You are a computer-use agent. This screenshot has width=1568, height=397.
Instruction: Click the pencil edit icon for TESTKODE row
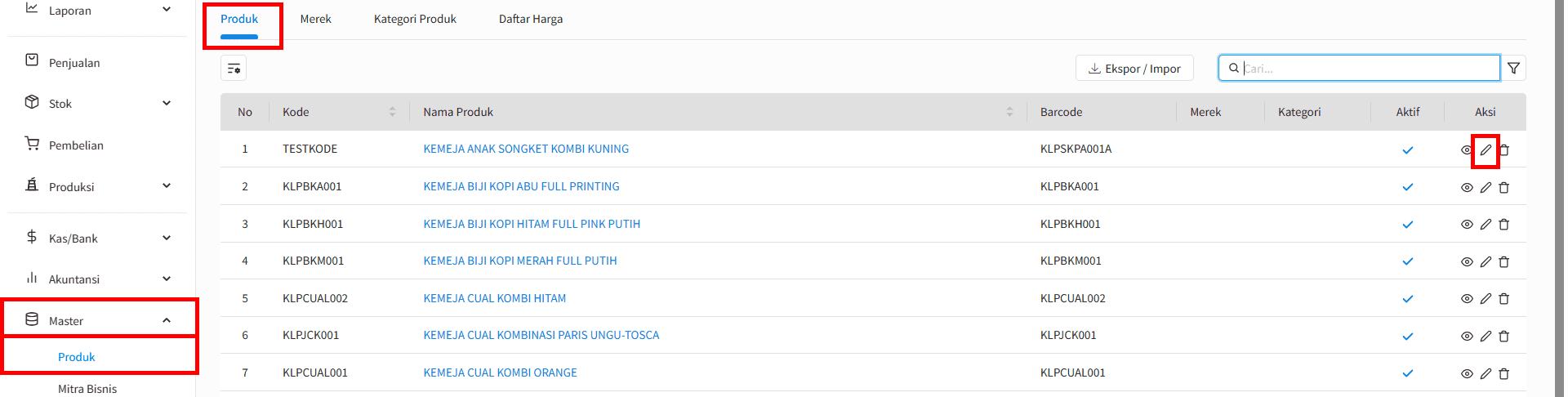click(x=1486, y=150)
